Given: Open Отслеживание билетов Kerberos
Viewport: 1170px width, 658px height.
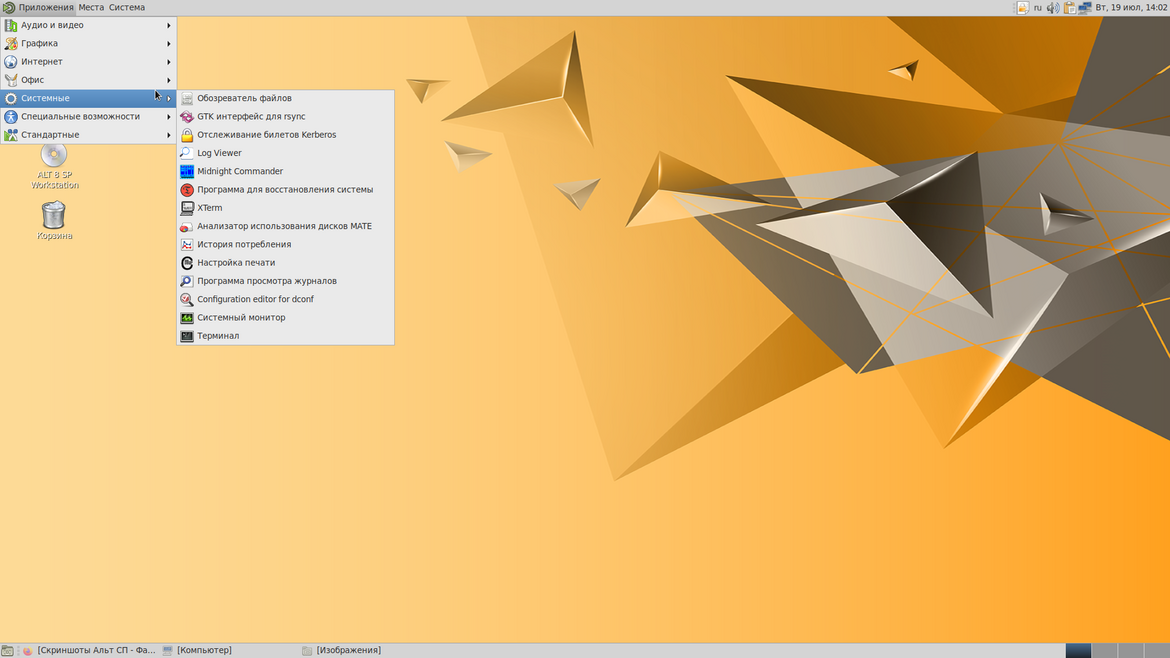Looking at the screenshot, I should tap(285, 135).
